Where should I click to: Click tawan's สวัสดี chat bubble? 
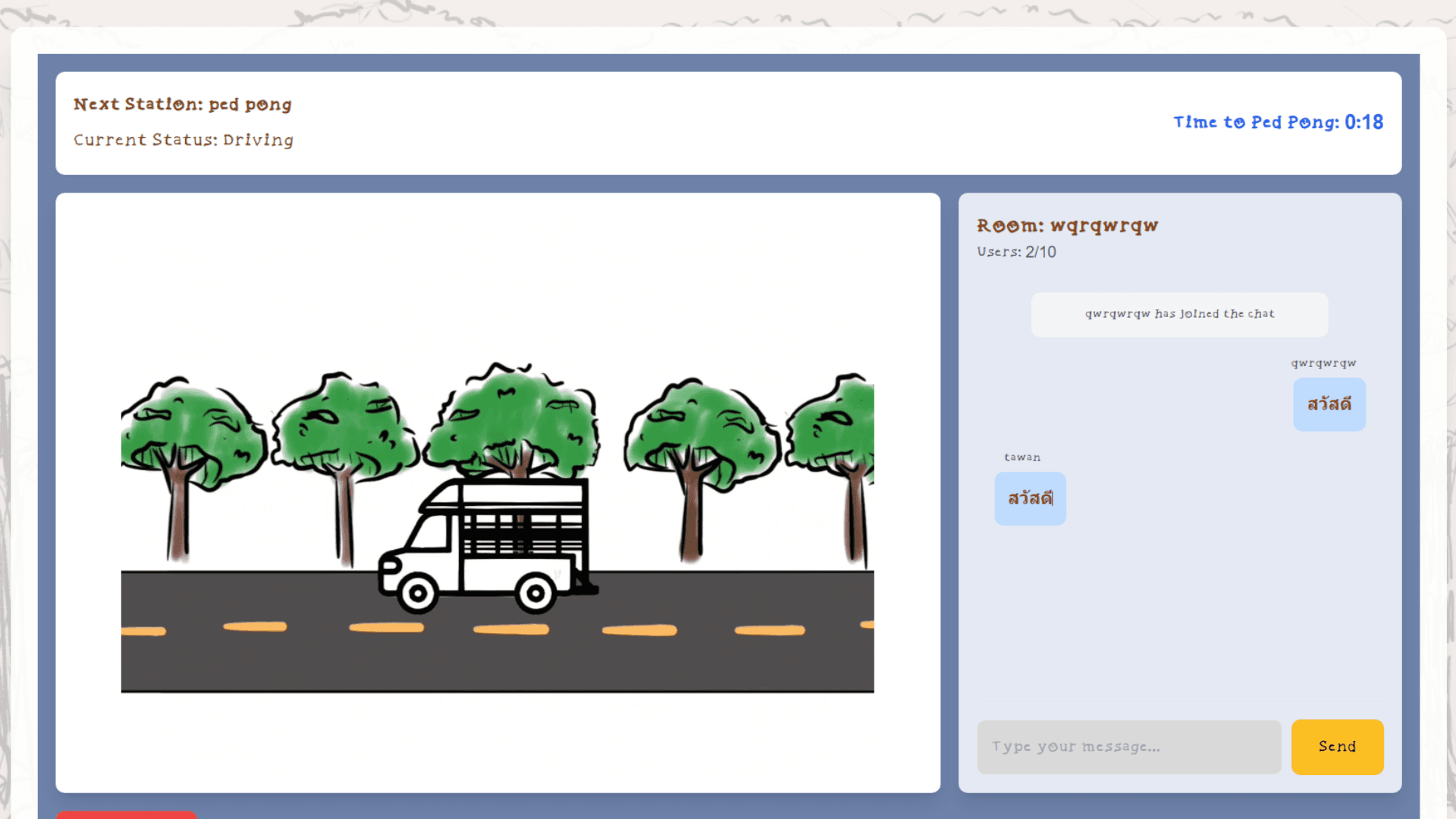[x=1030, y=498]
